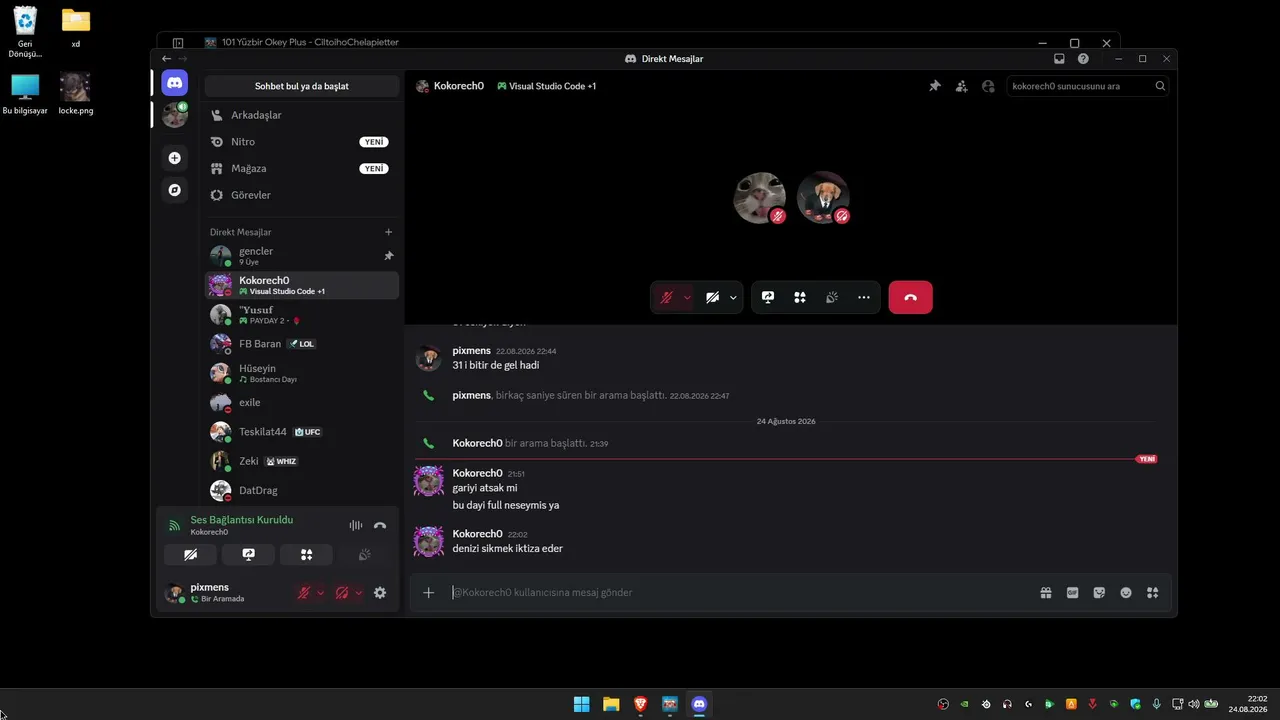Viewport: 1280px width, 720px height.
Task: Show pinned messages in the chat header
Action: (935, 86)
